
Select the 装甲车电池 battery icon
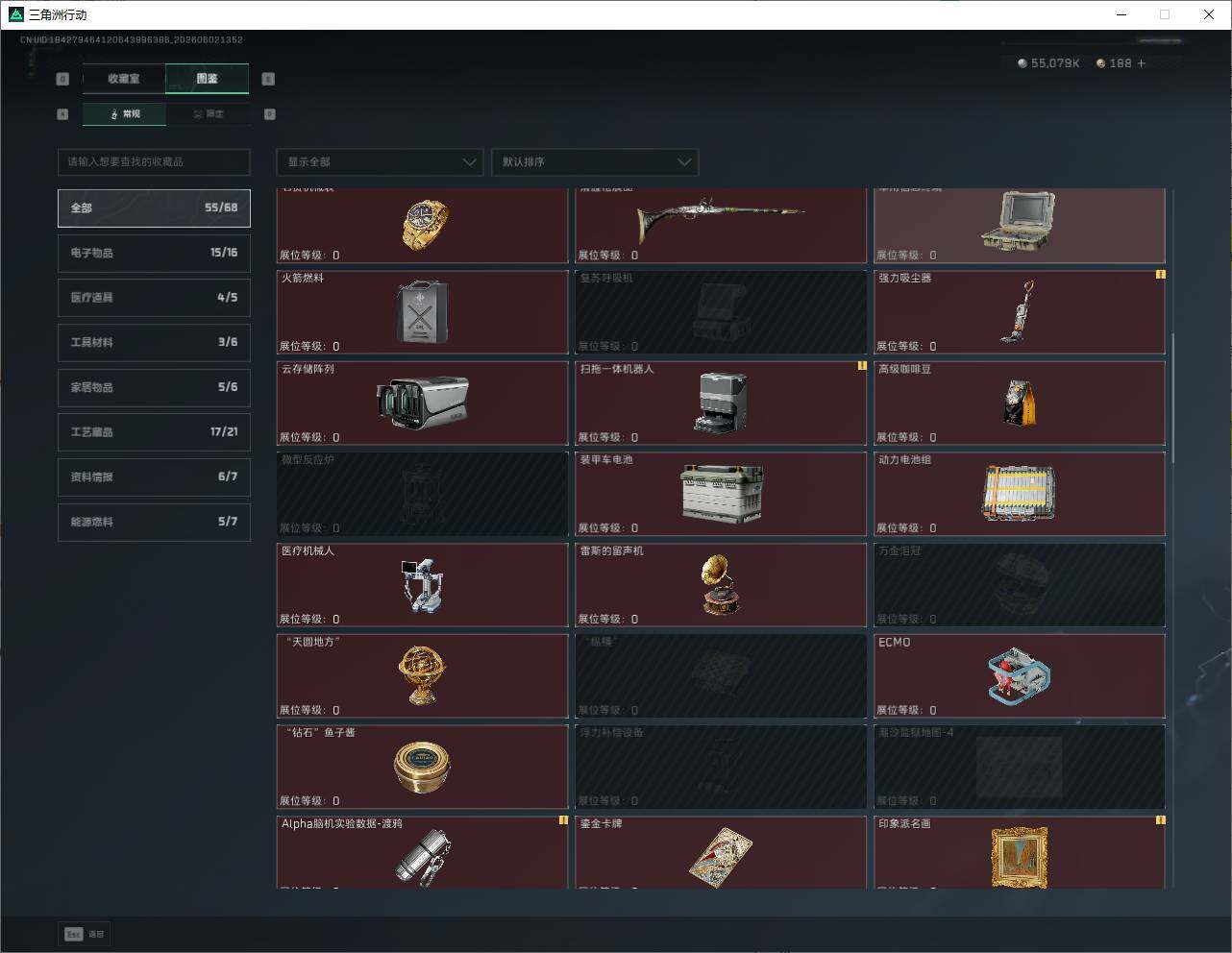pos(721,494)
